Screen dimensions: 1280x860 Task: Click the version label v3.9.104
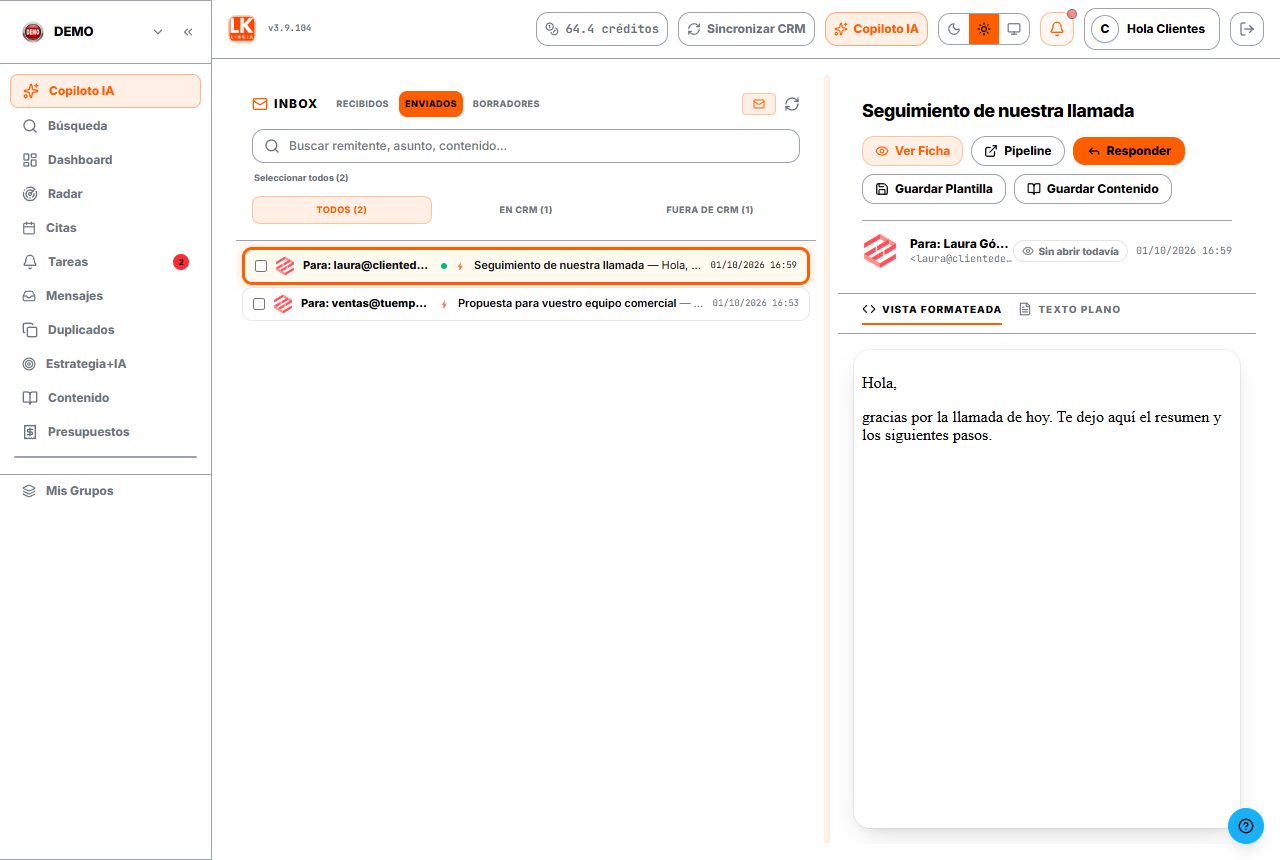[x=290, y=28]
